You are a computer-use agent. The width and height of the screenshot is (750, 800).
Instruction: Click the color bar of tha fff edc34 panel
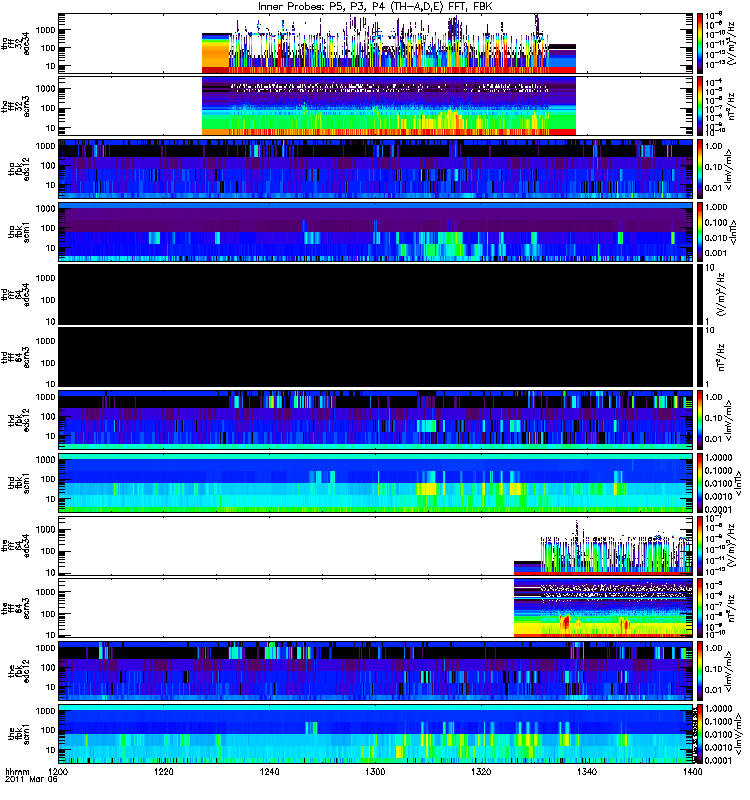coord(700,43)
